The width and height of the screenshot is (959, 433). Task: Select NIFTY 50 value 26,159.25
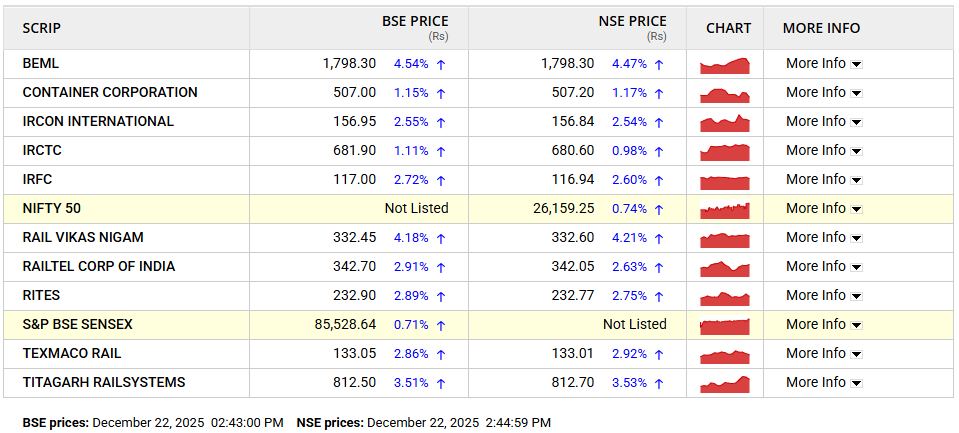(x=563, y=209)
